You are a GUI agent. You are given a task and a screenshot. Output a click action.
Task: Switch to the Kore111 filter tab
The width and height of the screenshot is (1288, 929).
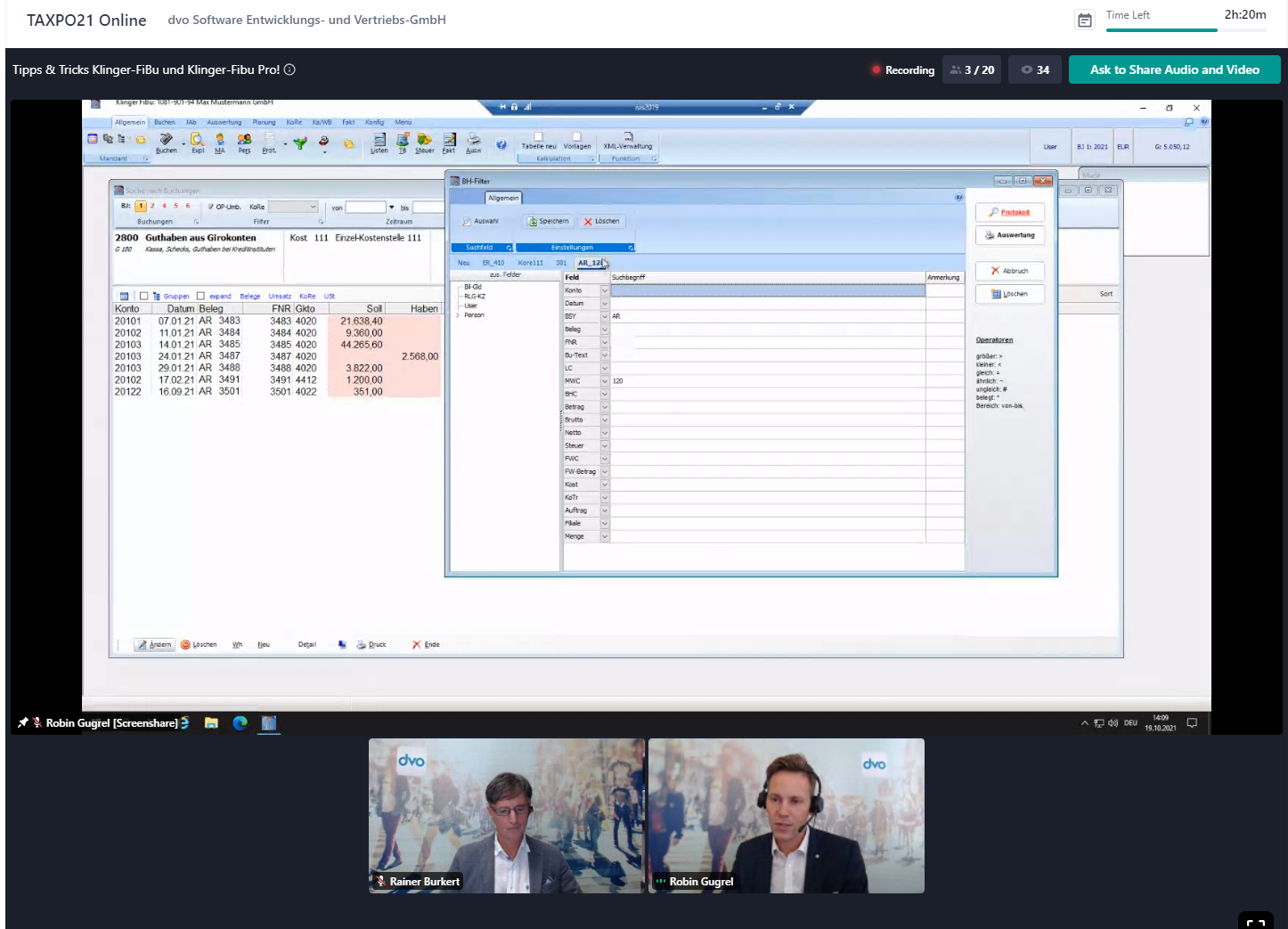[531, 263]
